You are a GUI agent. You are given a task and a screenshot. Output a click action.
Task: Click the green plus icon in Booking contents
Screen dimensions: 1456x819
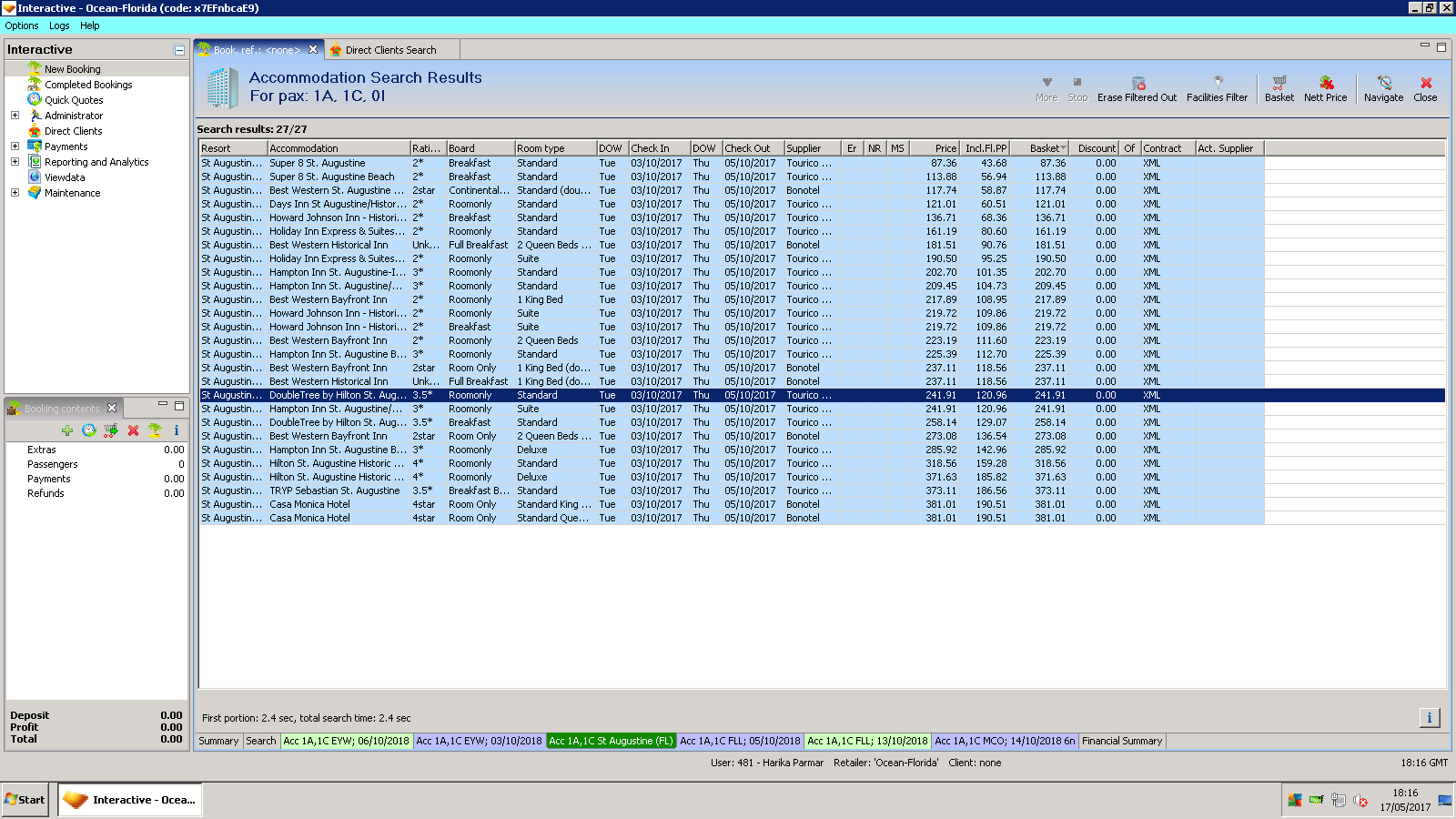67,430
